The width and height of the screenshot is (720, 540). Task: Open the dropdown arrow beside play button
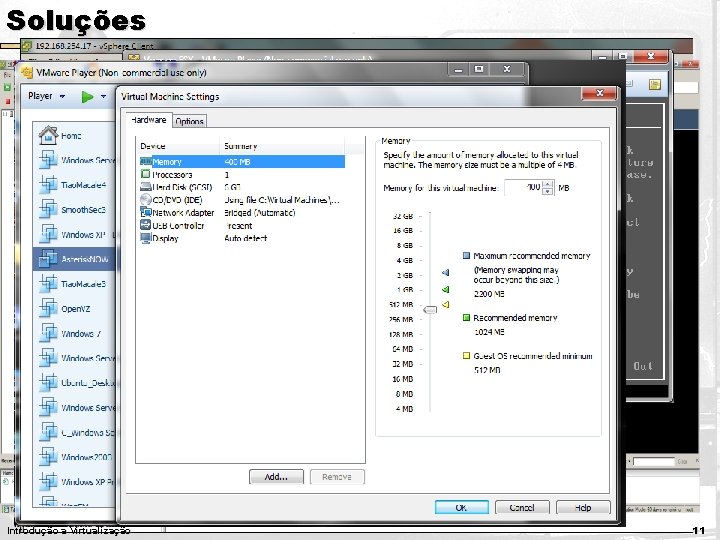[103, 96]
